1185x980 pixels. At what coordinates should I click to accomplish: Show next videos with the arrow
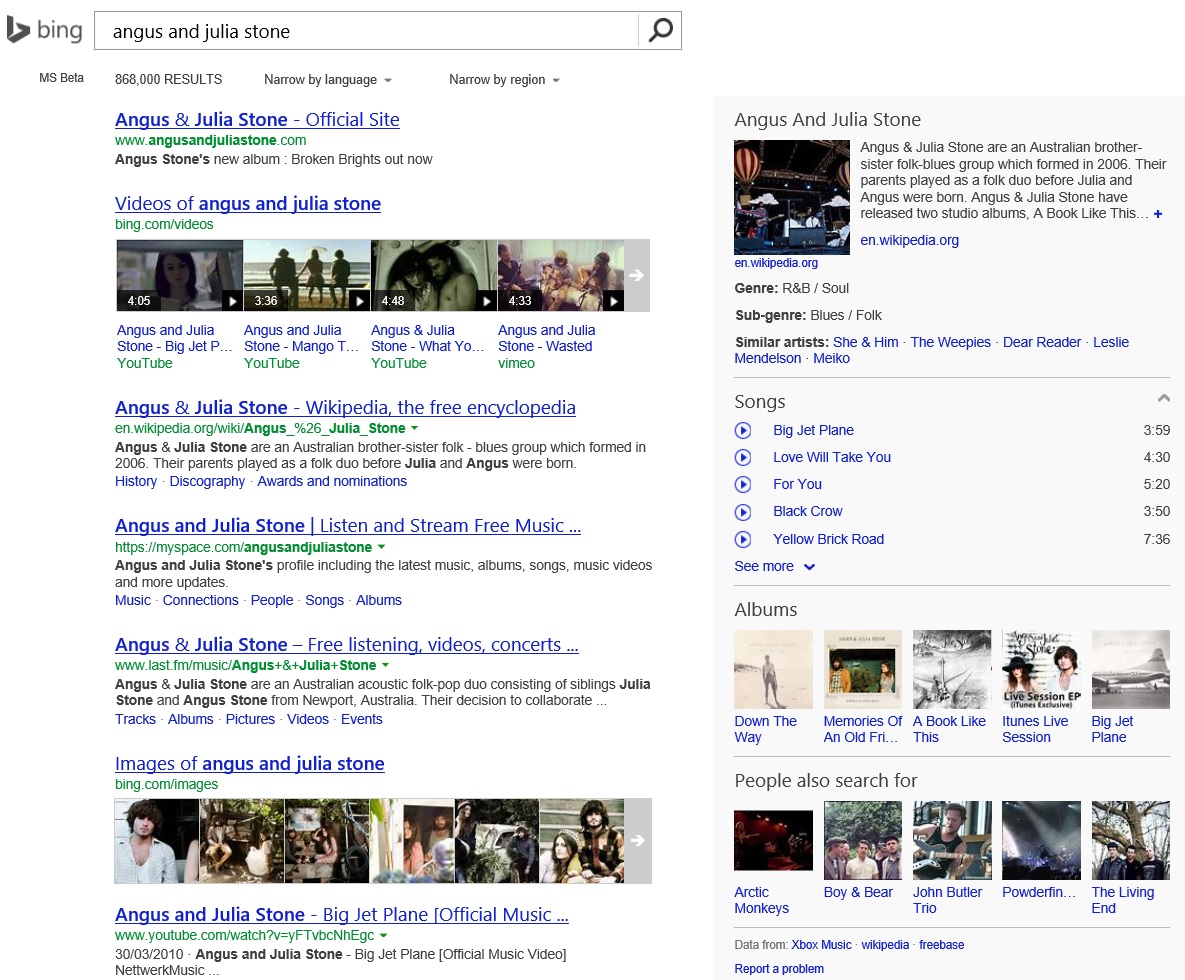coord(637,275)
